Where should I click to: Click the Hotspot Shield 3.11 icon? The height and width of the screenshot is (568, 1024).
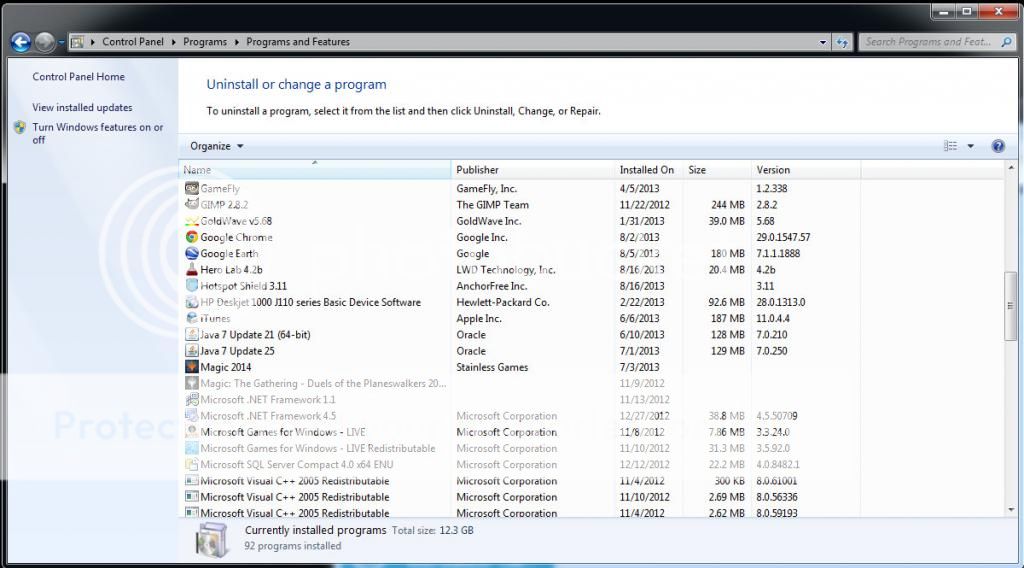191,286
